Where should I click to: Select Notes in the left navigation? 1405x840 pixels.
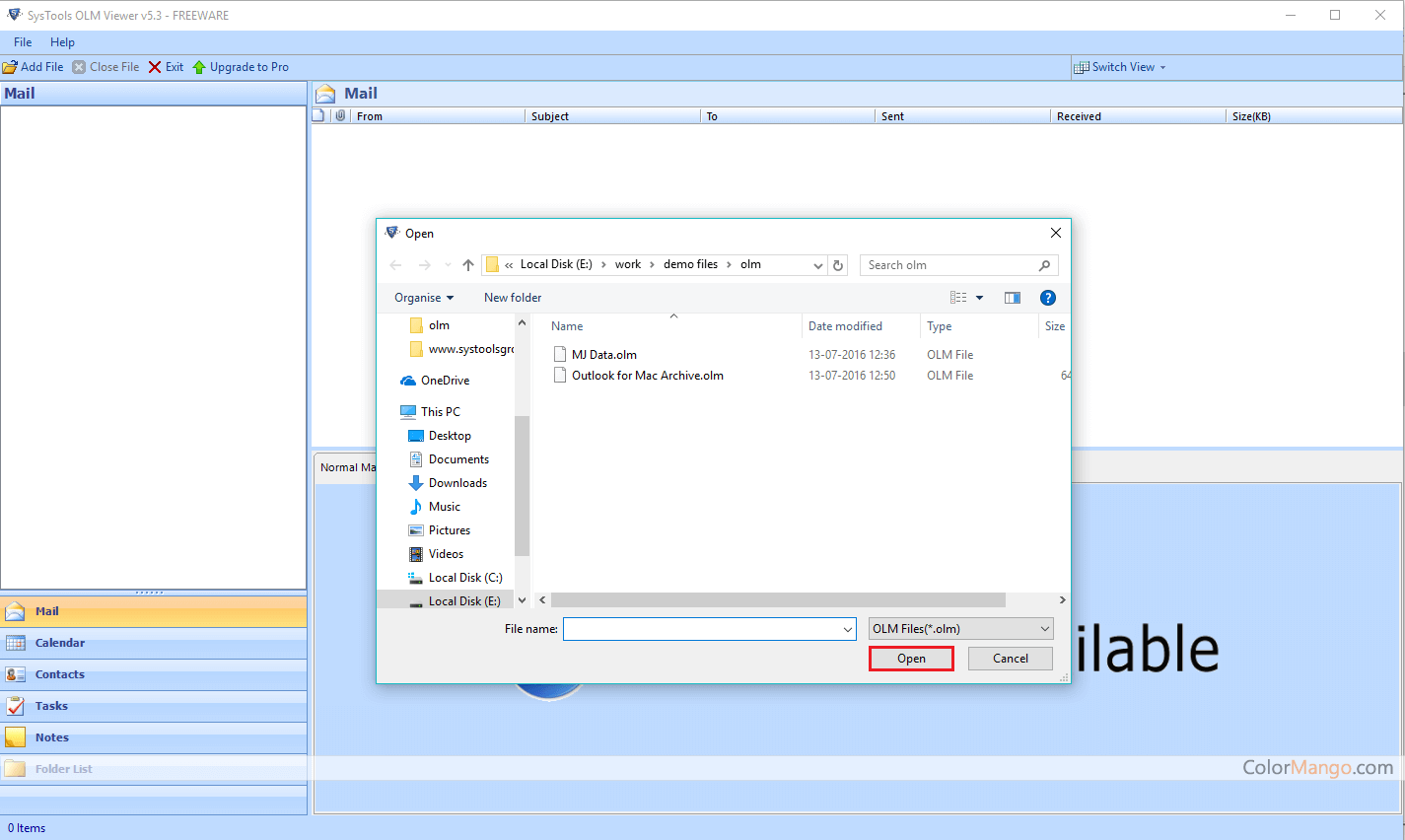tap(154, 737)
